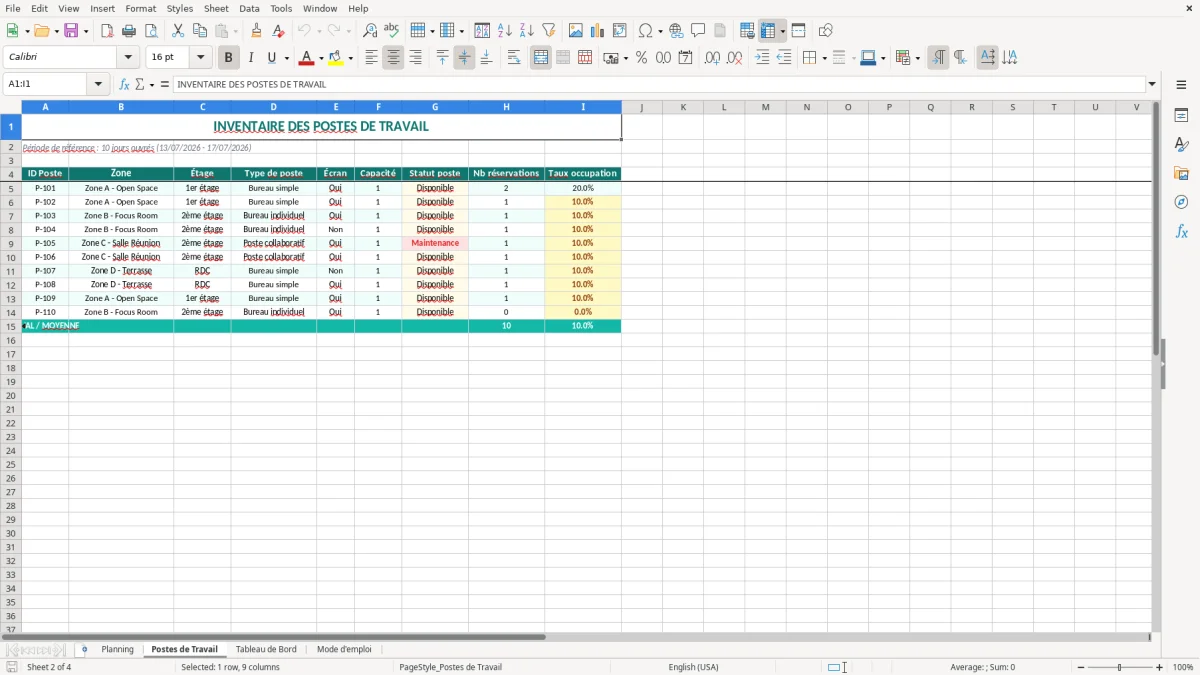Image resolution: width=1200 pixels, height=675 pixels.
Task: Toggle Center Vertically alignment
Action: [x=464, y=58]
